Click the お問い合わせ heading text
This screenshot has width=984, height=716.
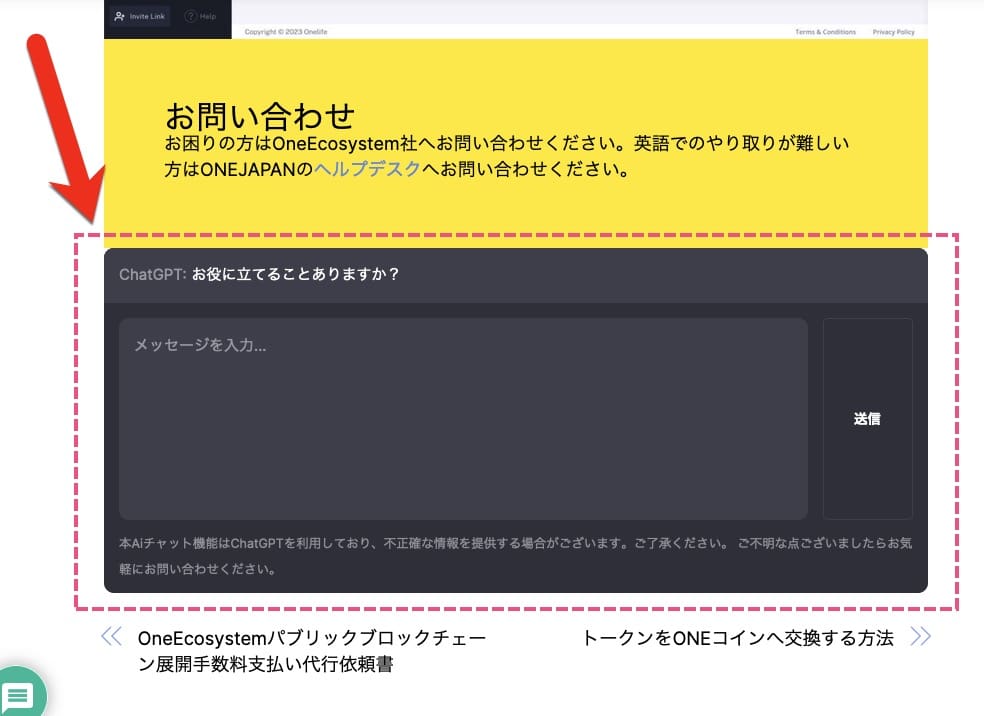point(260,116)
